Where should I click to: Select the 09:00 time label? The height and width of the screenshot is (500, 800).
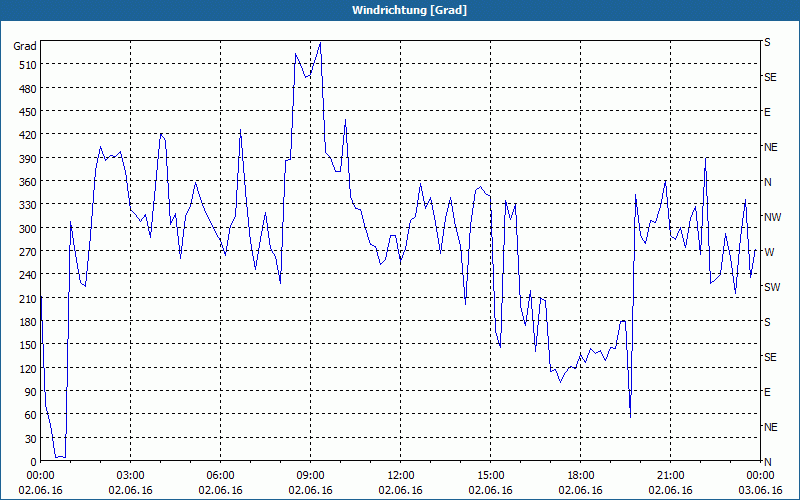pos(310,476)
